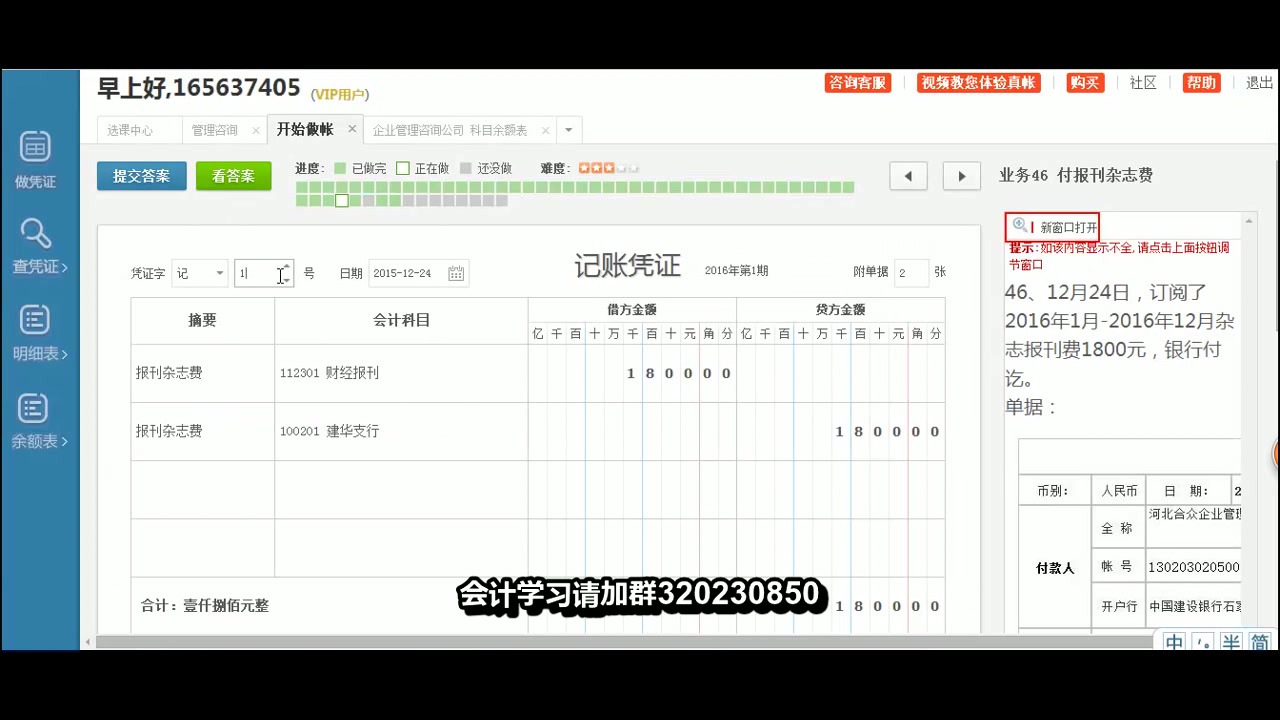Image resolution: width=1280 pixels, height=720 pixels.
Task: Select the 100201 建华支行 account cell
Action: (401, 431)
